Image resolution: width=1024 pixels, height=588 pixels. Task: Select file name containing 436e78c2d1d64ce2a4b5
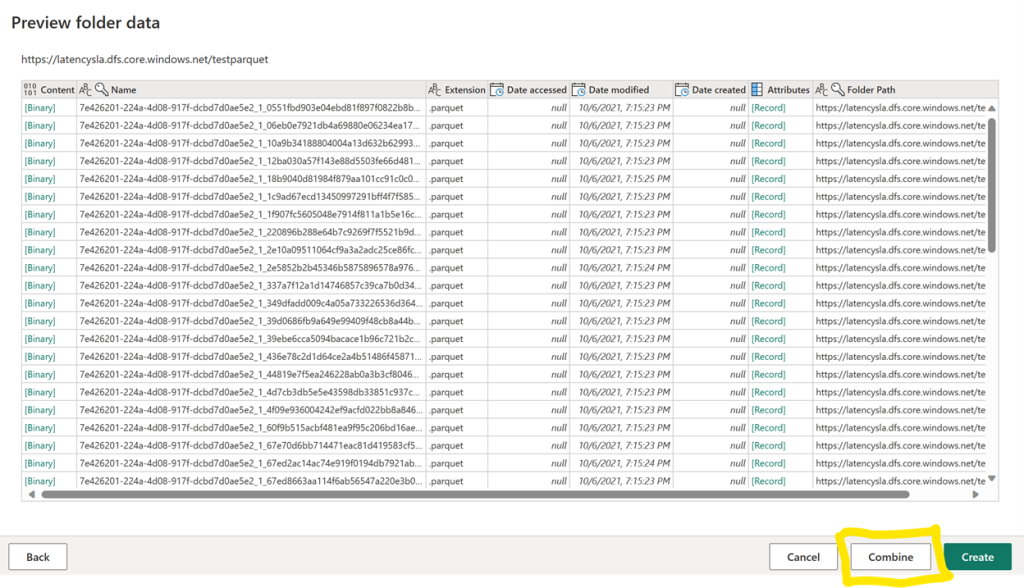250,356
